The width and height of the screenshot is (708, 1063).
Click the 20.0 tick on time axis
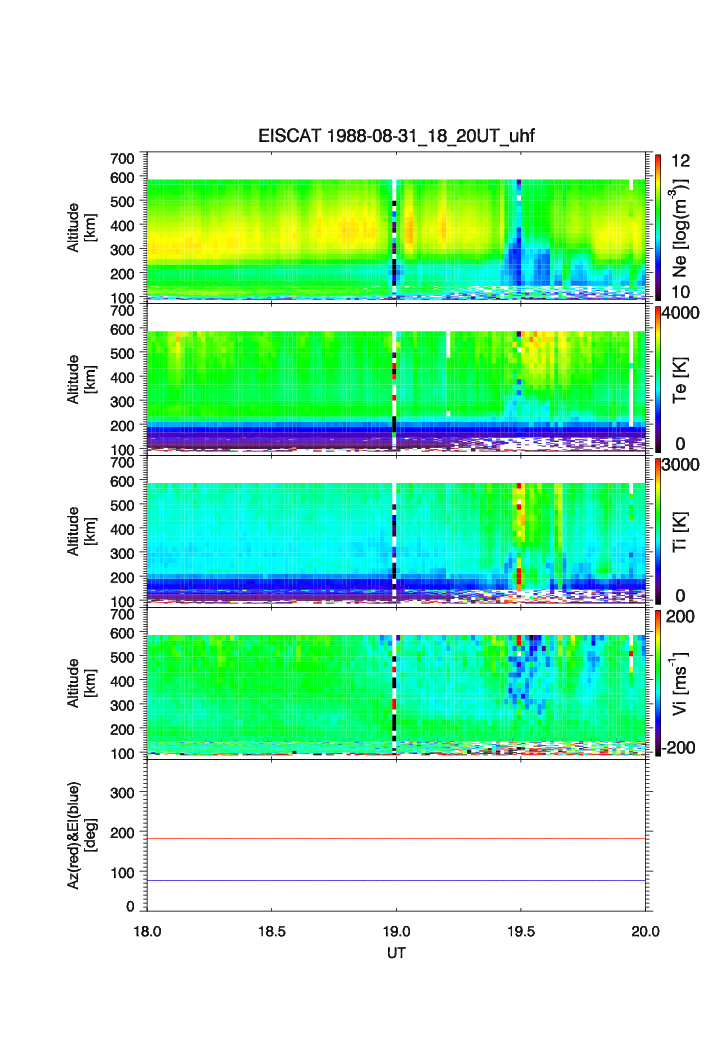point(645,931)
